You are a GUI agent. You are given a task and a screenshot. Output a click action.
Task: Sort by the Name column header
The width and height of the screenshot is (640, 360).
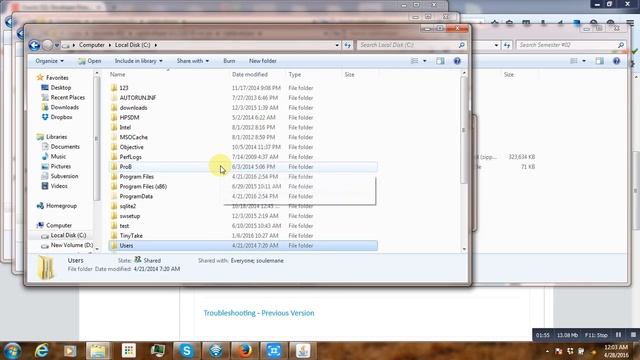pos(118,75)
